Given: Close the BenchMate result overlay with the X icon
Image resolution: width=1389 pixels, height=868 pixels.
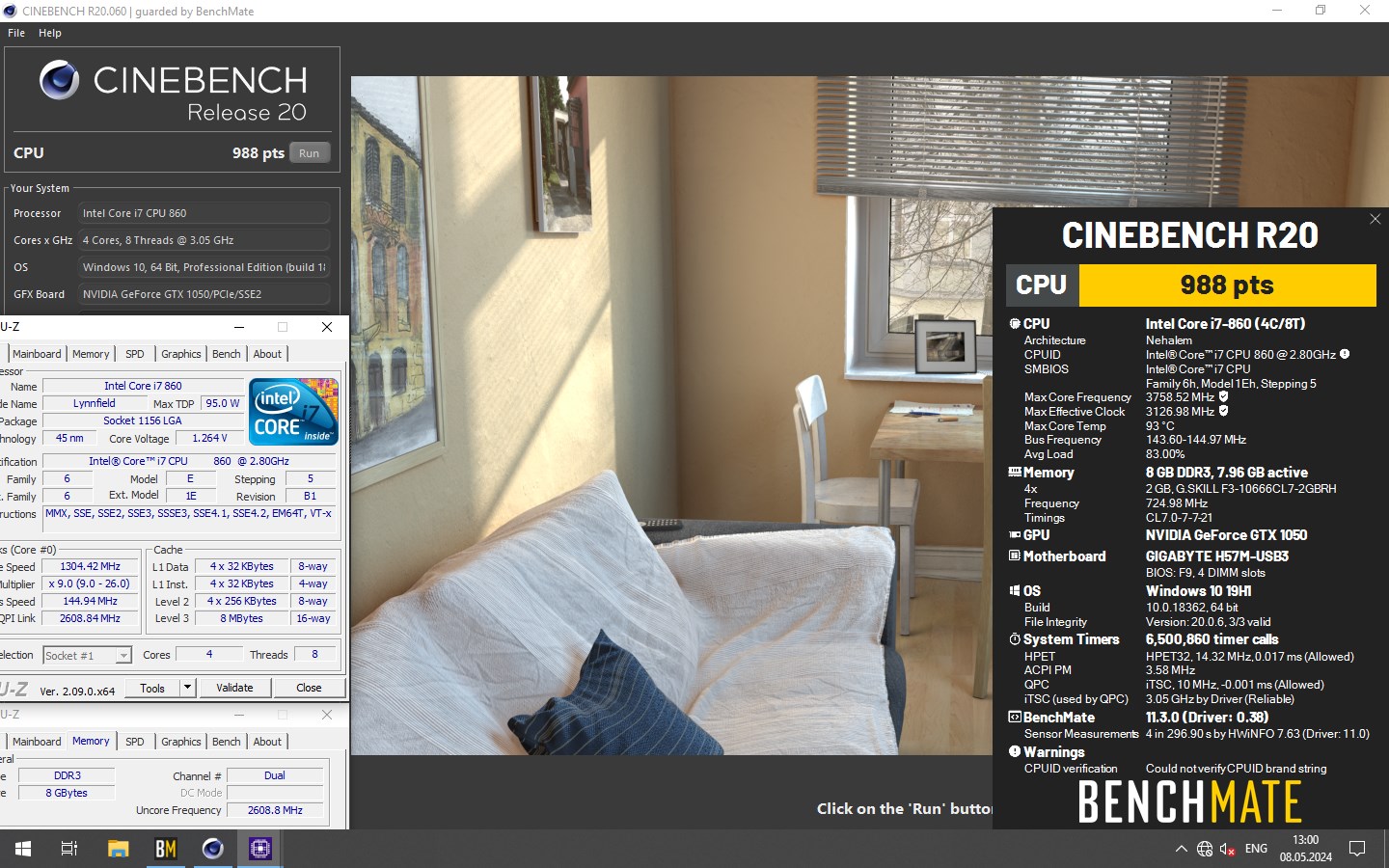Looking at the screenshot, I should [x=1375, y=219].
